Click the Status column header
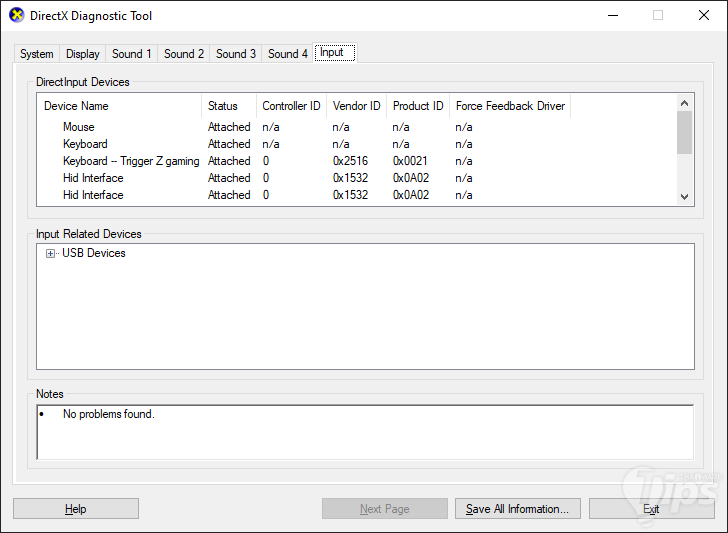 coord(229,106)
